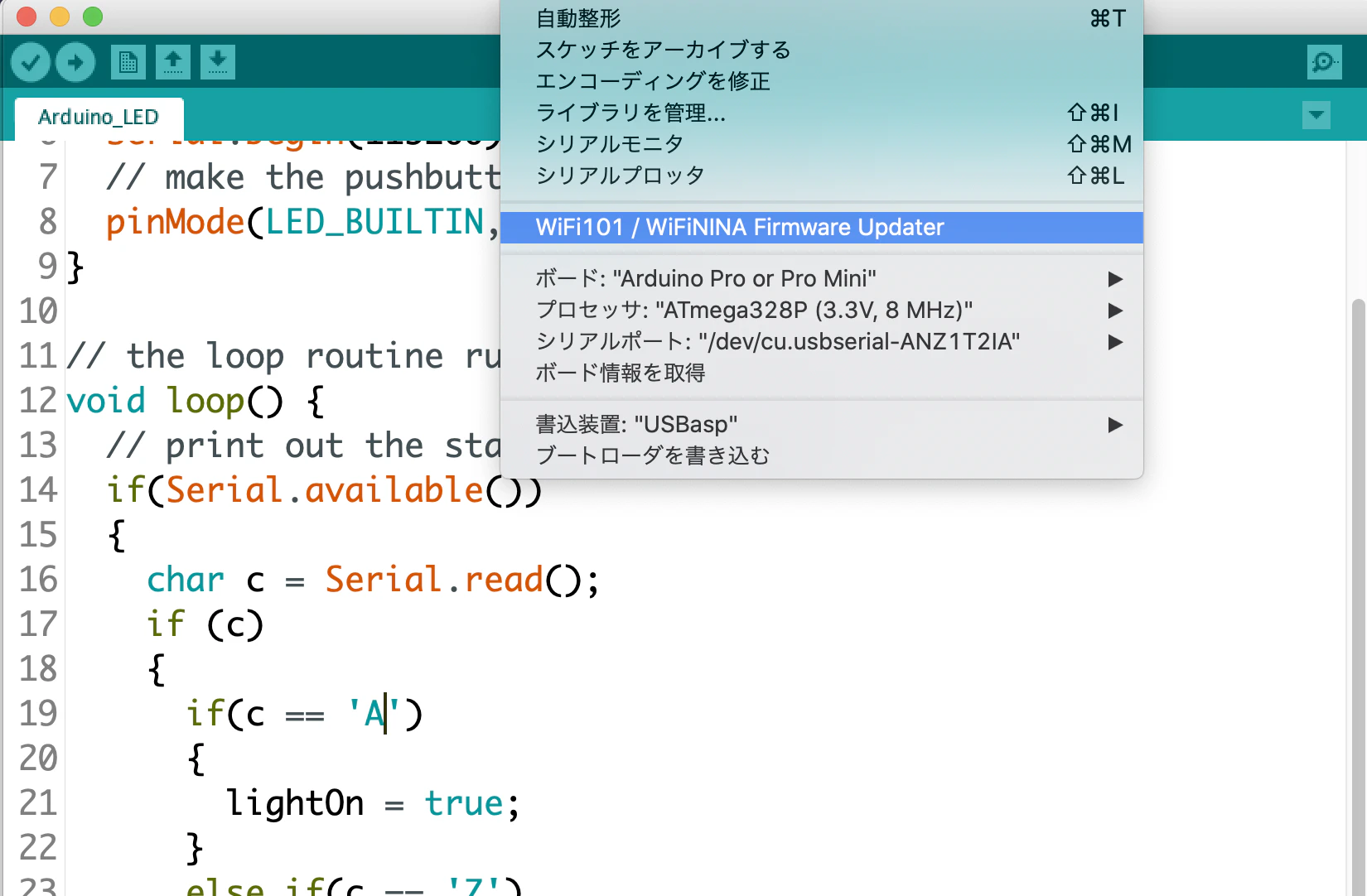The height and width of the screenshot is (896, 1367).
Task: Open シリアルモニタ from the menu
Action: pyautogui.click(x=822, y=144)
